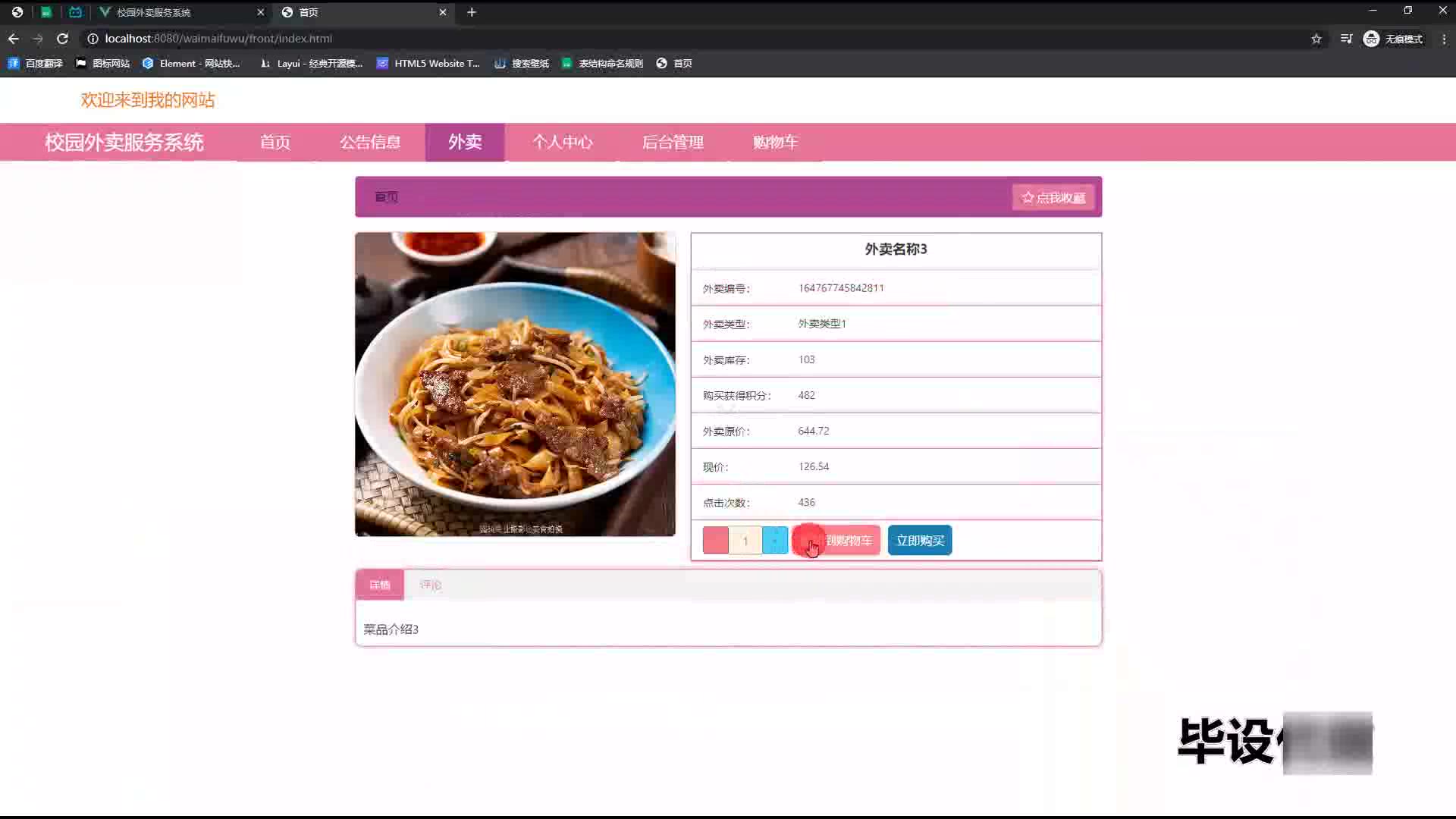This screenshot has width=1456, height=819.
Task: Click the 外卖类型1 value
Action: (822, 324)
